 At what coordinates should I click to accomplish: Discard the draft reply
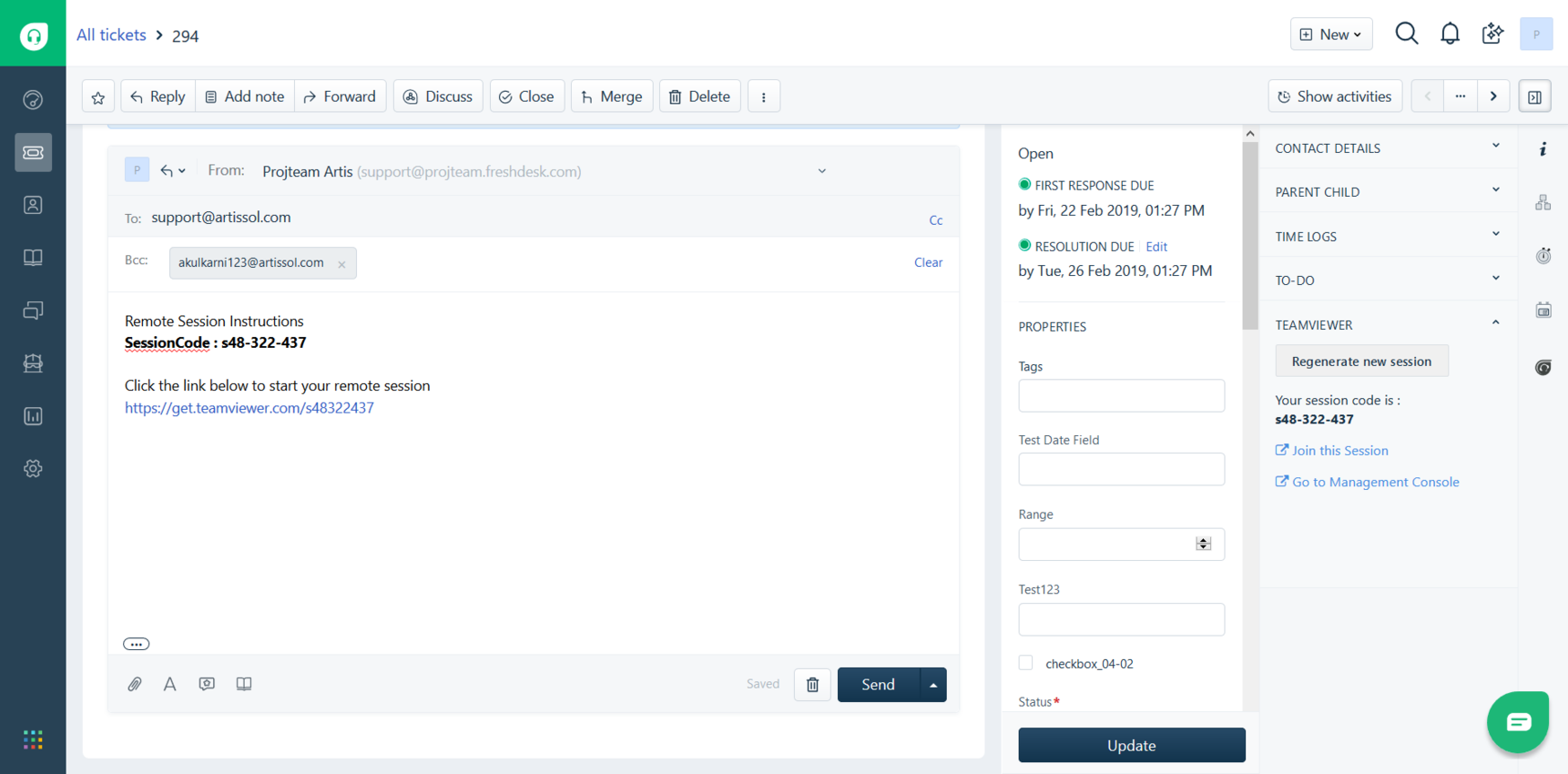click(812, 685)
